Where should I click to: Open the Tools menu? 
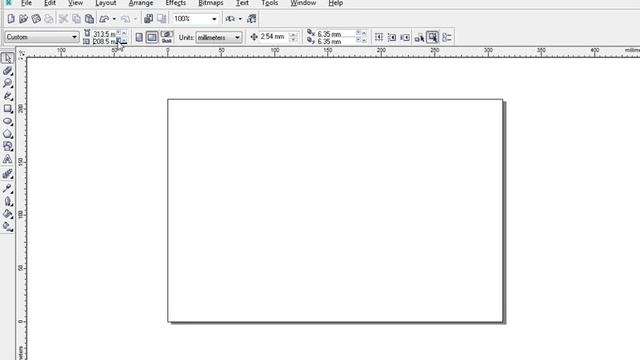[x=269, y=3]
